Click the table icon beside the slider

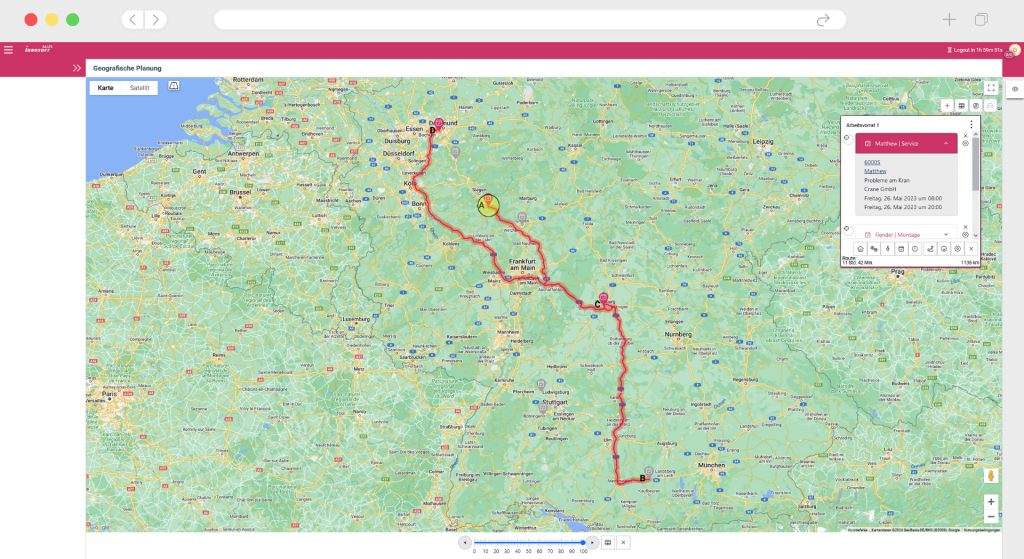pos(608,543)
